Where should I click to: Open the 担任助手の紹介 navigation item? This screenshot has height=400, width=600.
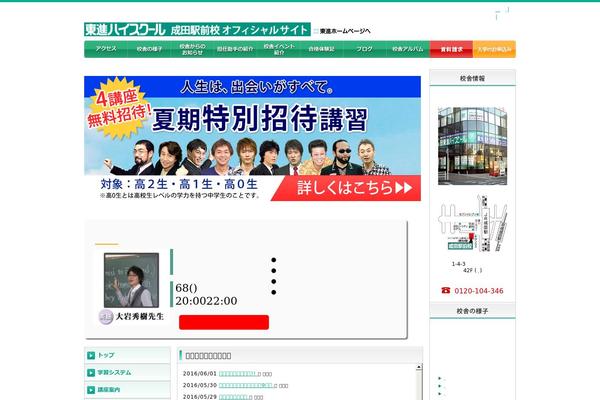235,49
